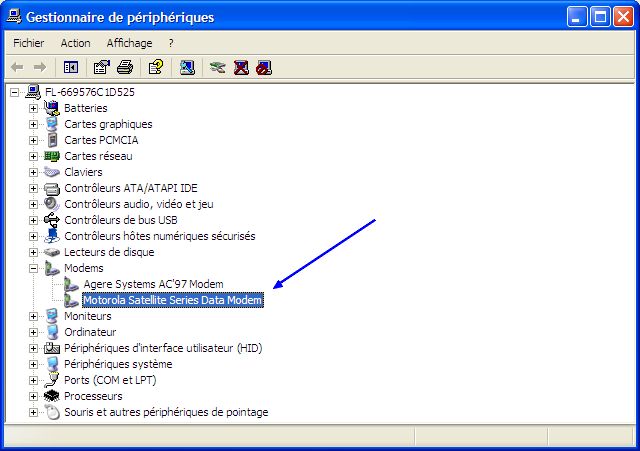Image resolution: width=640 pixels, height=451 pixels.
Task: Click the Uninstall device toolbar icon
Action: 241,67
